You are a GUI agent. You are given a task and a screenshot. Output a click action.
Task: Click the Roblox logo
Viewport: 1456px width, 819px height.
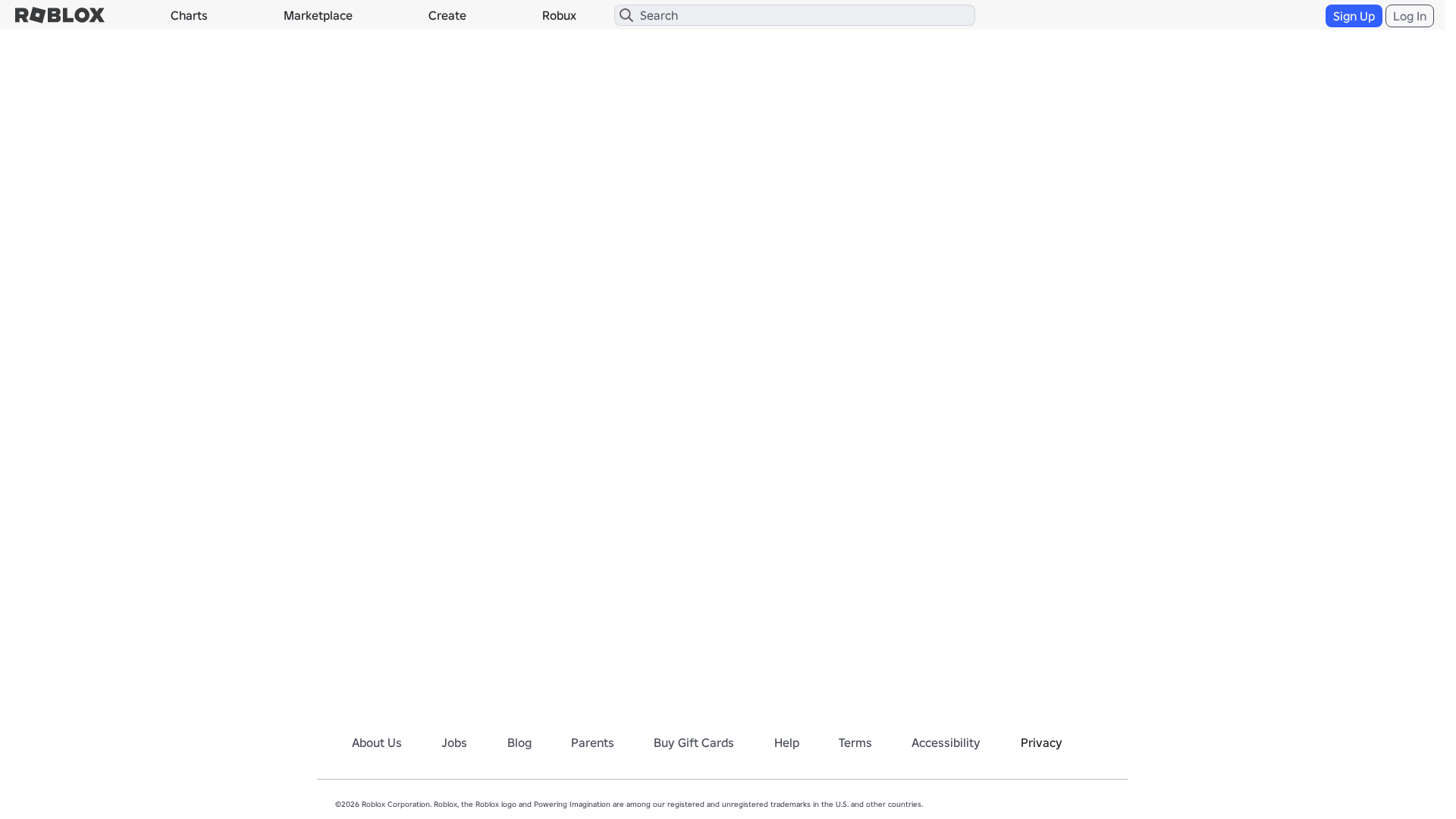click(60, 15)
